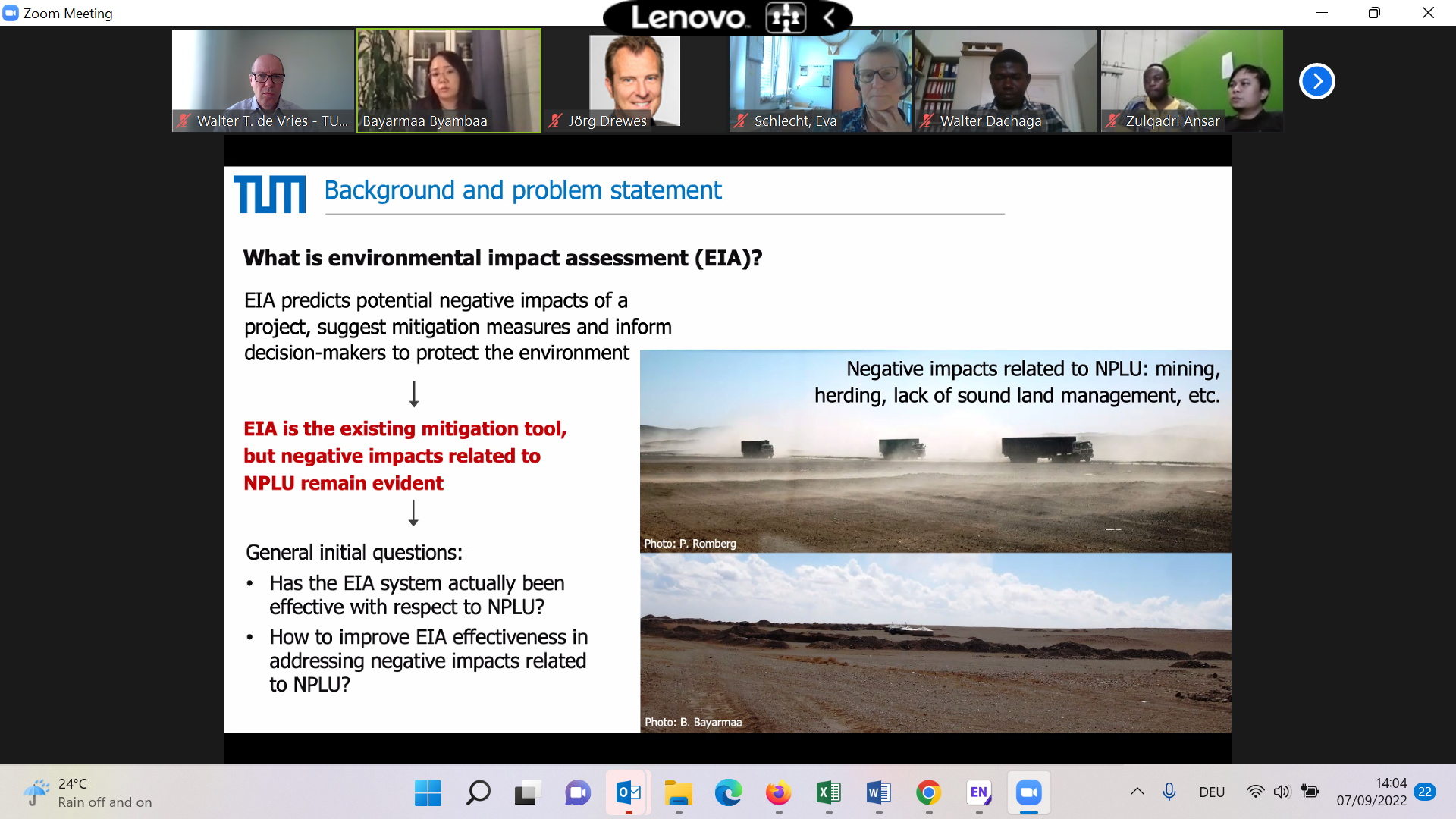This screenshot has height=819, width=1456.
Task: Click red text 'EIA is the existing mitigation tool'
Action: pyautogui.click(x=404, y=428)
